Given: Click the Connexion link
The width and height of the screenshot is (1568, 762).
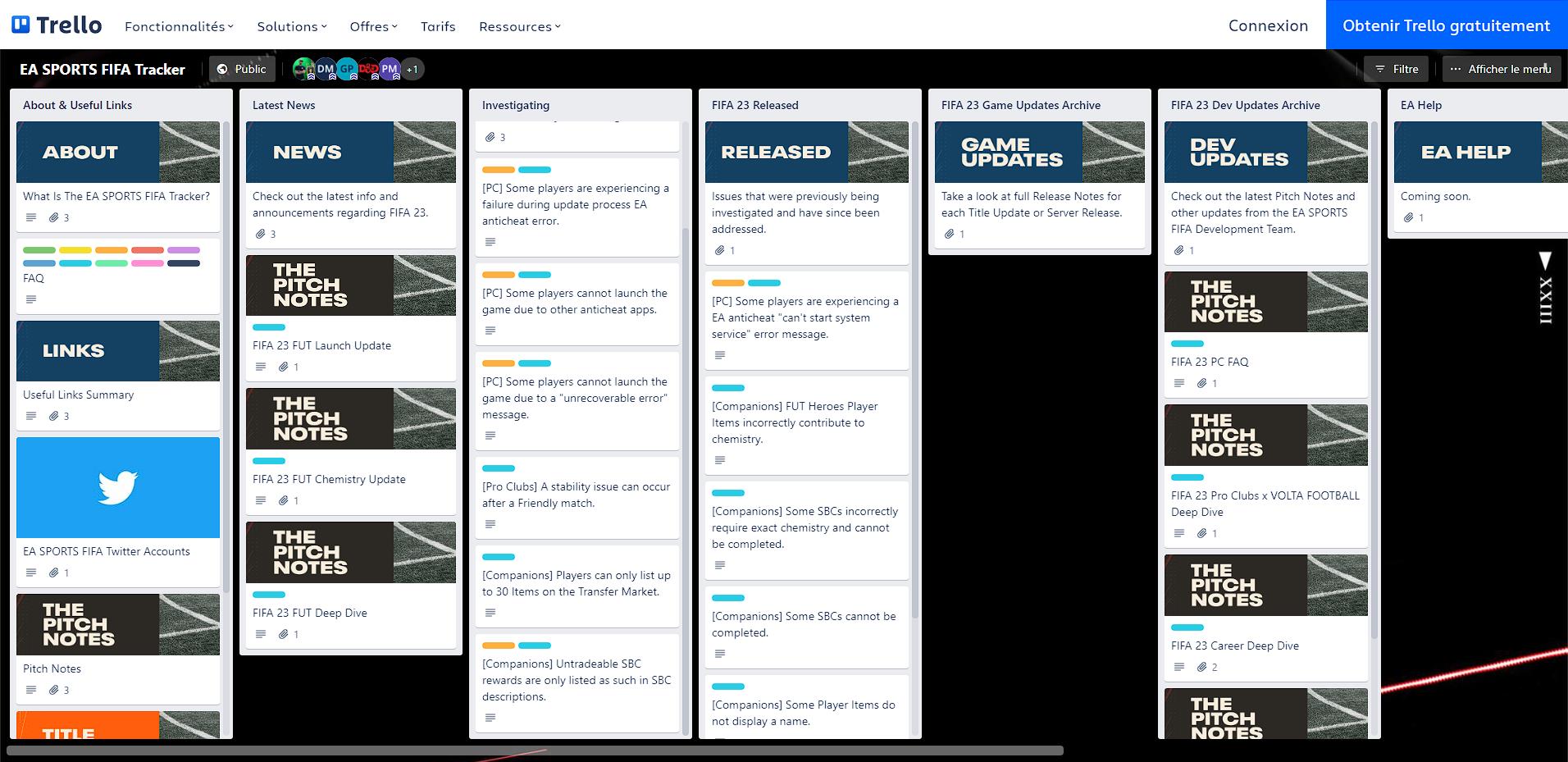Looking at the screenshot, I should click(x=1267, y=25).
